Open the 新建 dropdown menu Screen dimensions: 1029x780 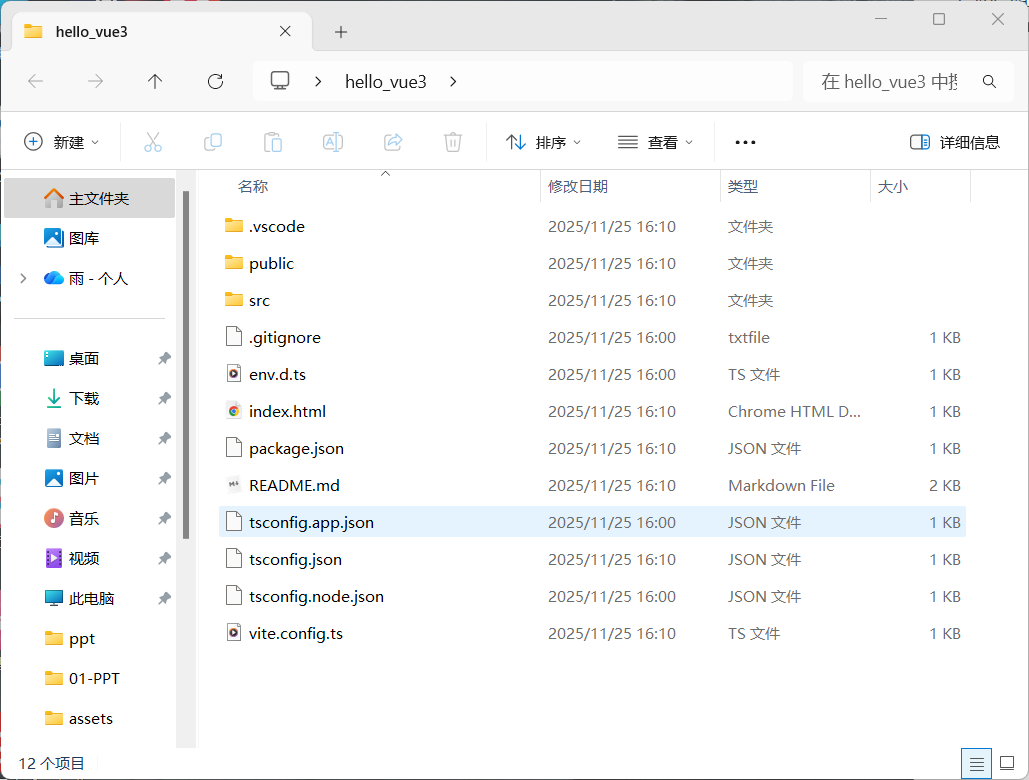(62, 142)
